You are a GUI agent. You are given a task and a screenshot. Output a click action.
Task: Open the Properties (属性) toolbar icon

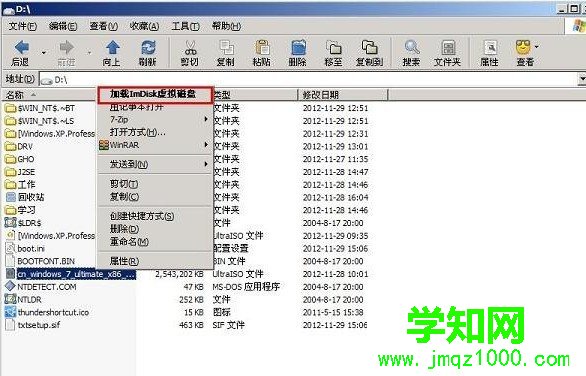(x=490, y=48)
